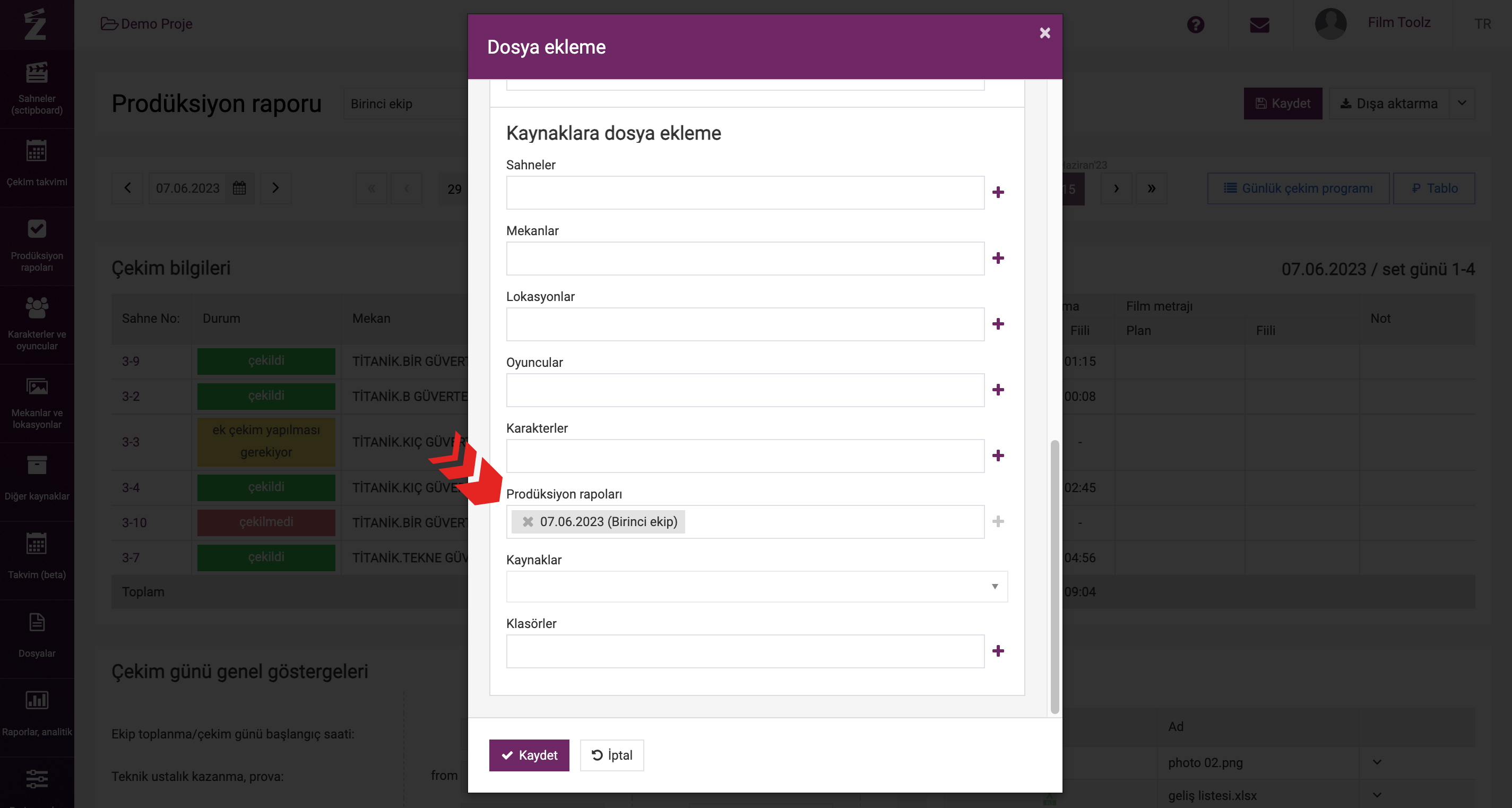Viewport: 1512px width, 808px height.
Task: Open the calendar date picker icon
Action: click(239, 188)
